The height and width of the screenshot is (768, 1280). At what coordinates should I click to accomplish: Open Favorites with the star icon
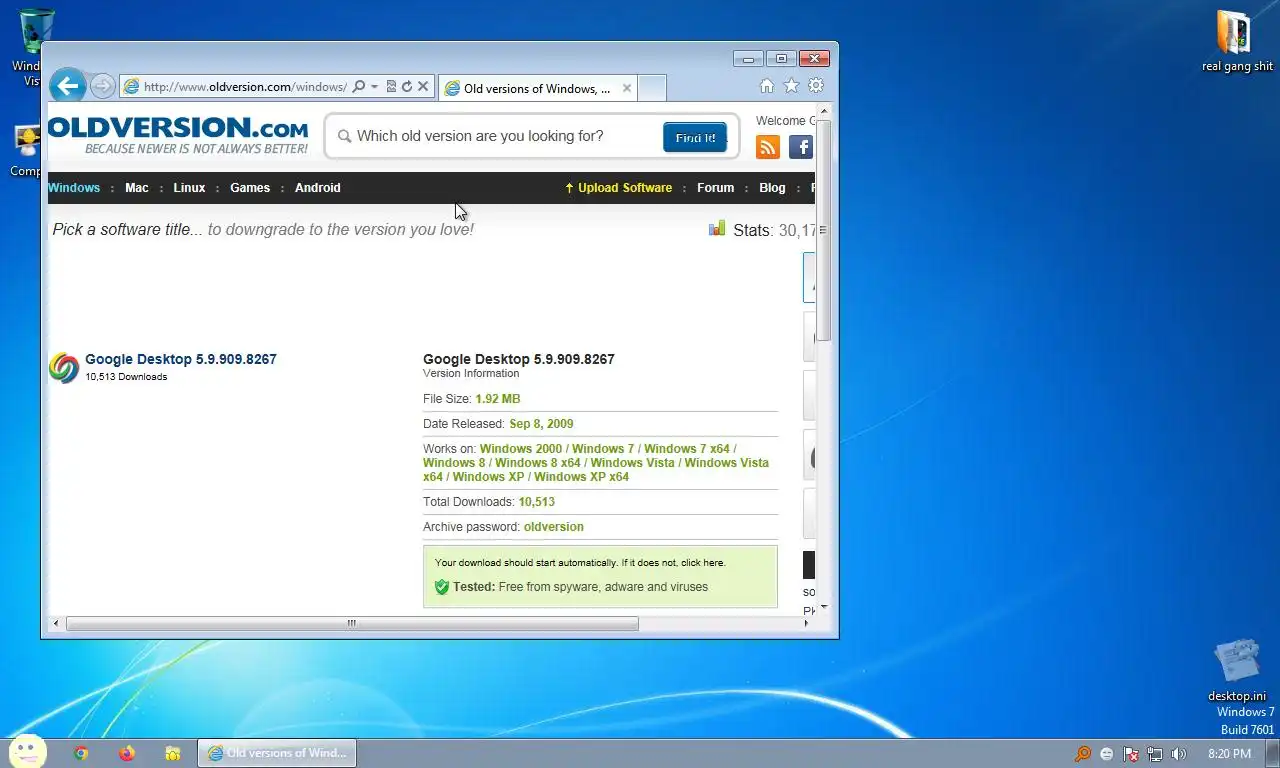tap(791, 86)
